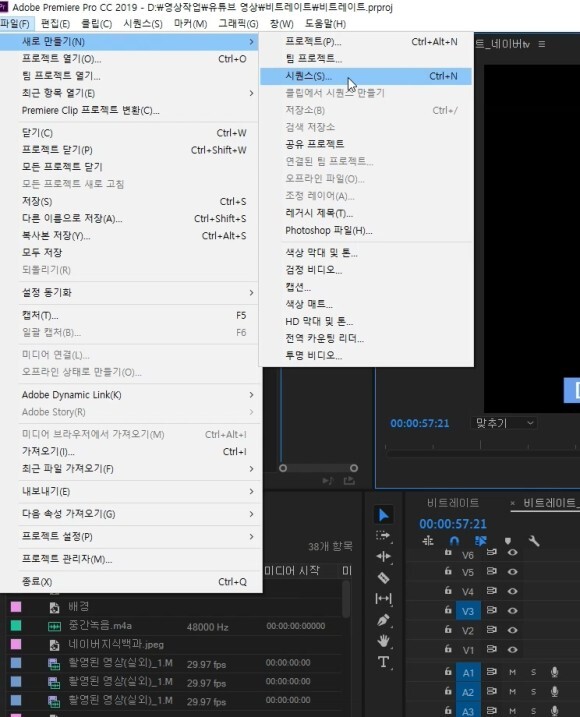Sort by 미디어 시작 column header
580x717 pixels.
click(292, 570)
